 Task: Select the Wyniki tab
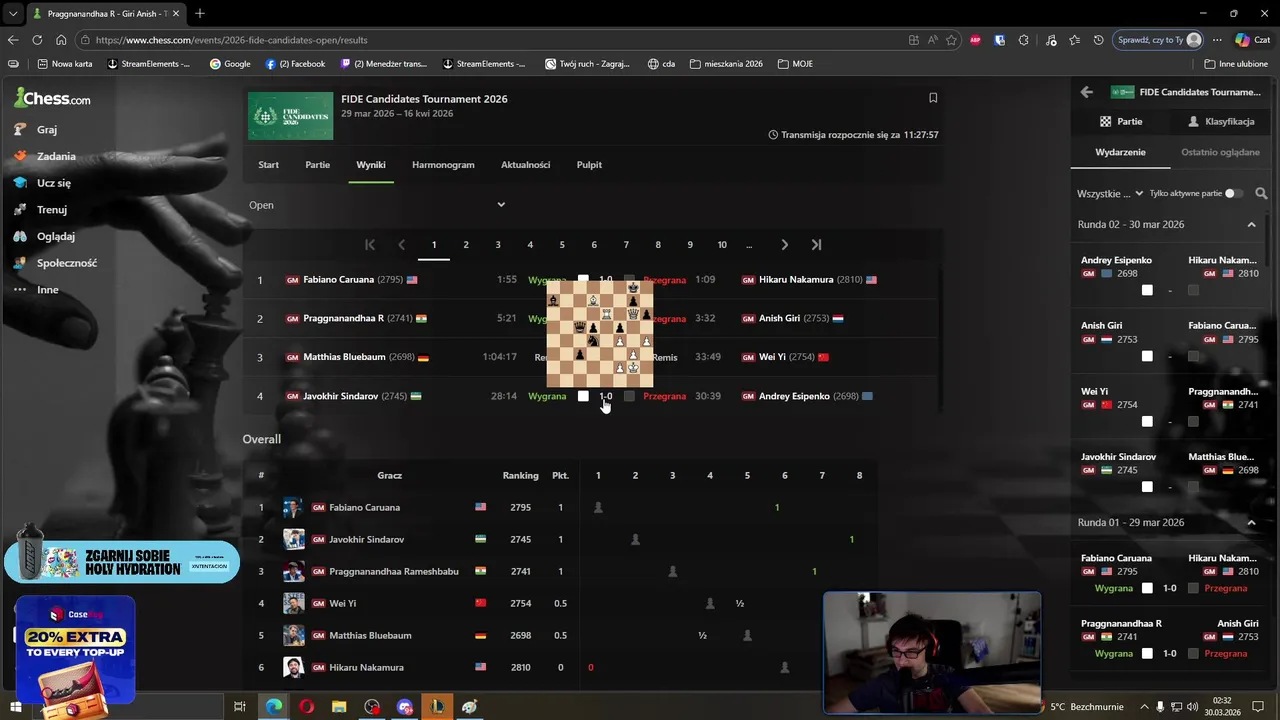[x=371, y=165]
